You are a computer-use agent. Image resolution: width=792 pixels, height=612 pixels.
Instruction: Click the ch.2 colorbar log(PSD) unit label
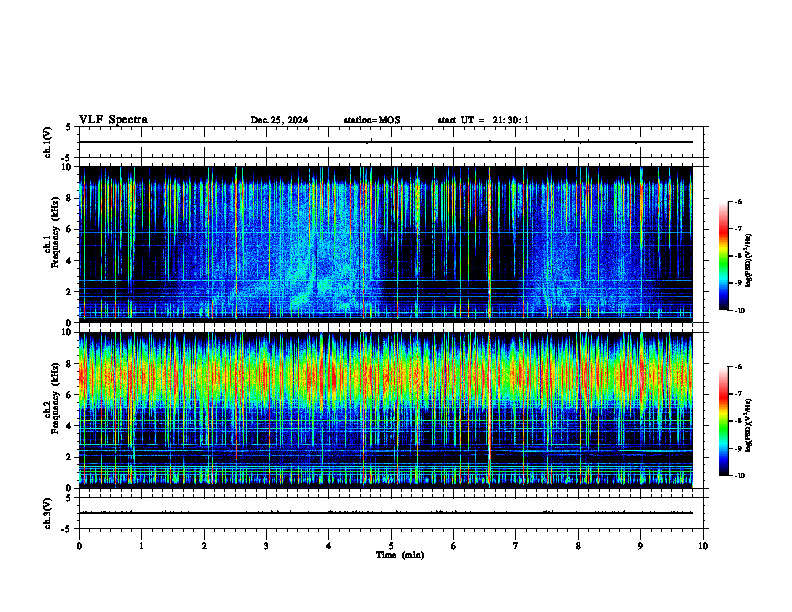[749, 425]
